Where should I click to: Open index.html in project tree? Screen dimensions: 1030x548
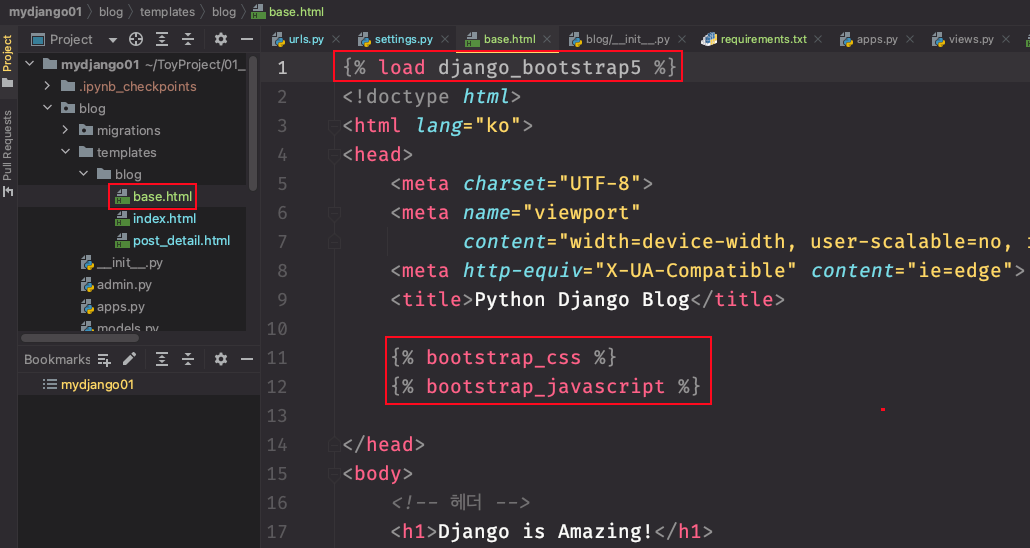point(164,219)
